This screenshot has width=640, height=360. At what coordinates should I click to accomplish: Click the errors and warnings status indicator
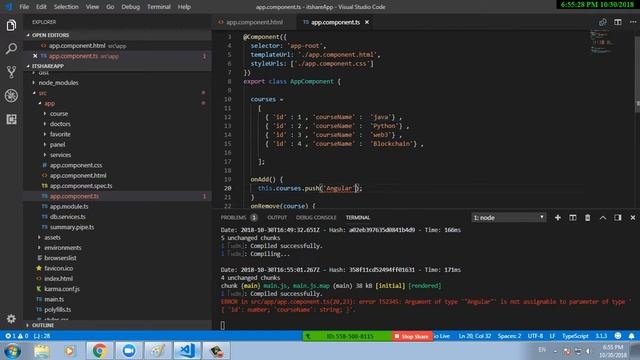(x=16, y=336)
